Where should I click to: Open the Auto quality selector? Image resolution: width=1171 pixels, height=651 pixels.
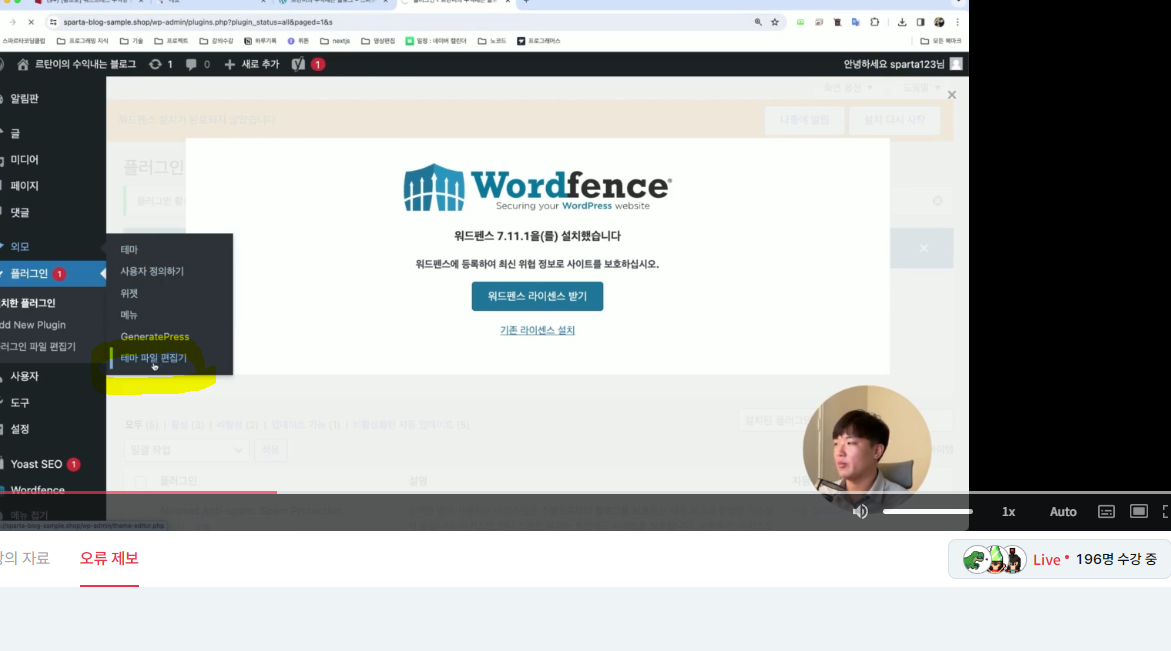tap(1063, 511)
